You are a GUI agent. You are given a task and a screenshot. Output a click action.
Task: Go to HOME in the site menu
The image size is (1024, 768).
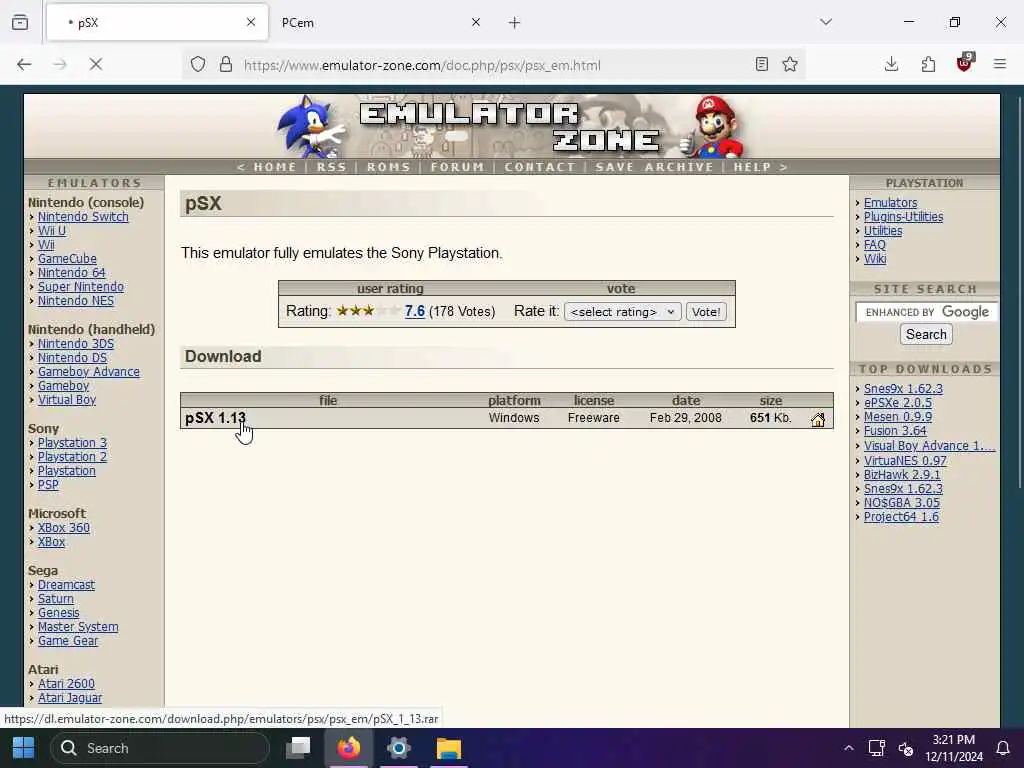275,167
